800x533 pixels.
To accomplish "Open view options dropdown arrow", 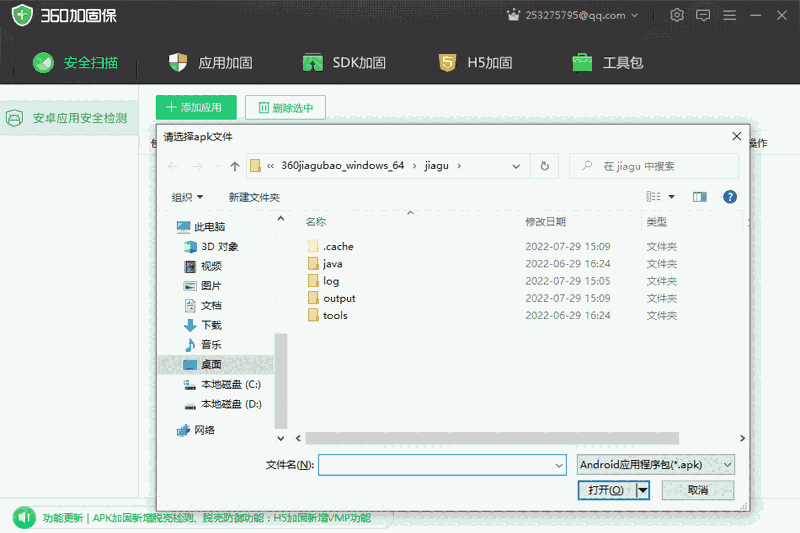I will [671, 197].
